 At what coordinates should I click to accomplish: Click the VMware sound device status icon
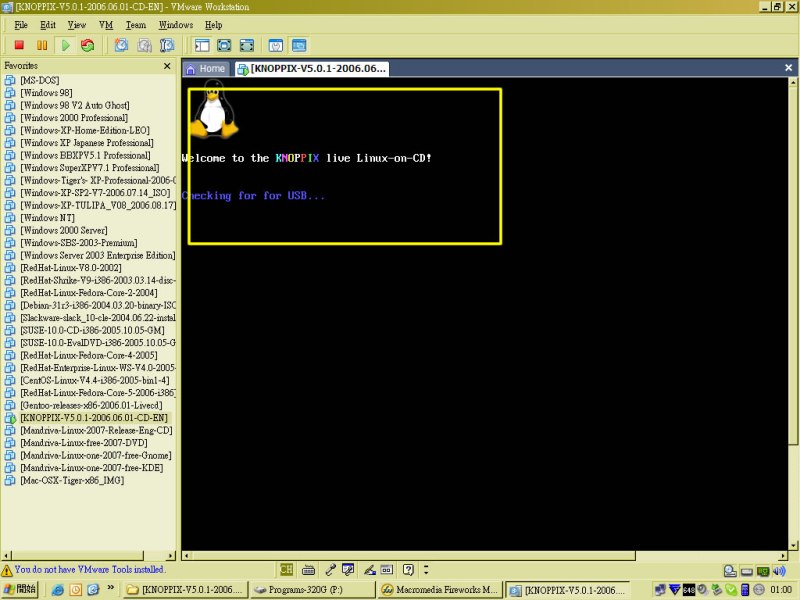click(x=779, y=571)
